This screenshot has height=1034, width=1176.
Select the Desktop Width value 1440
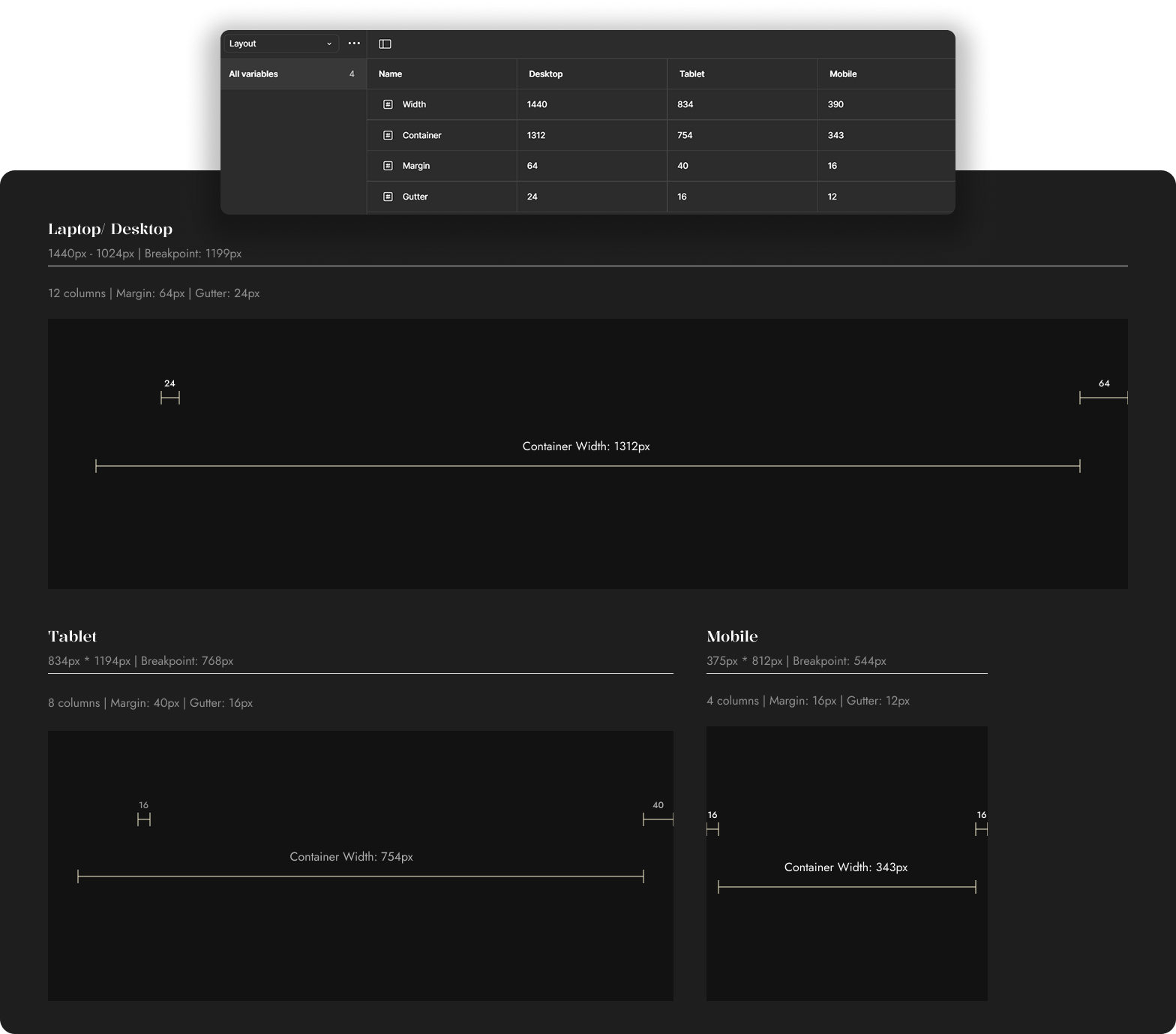pos(537,104)
